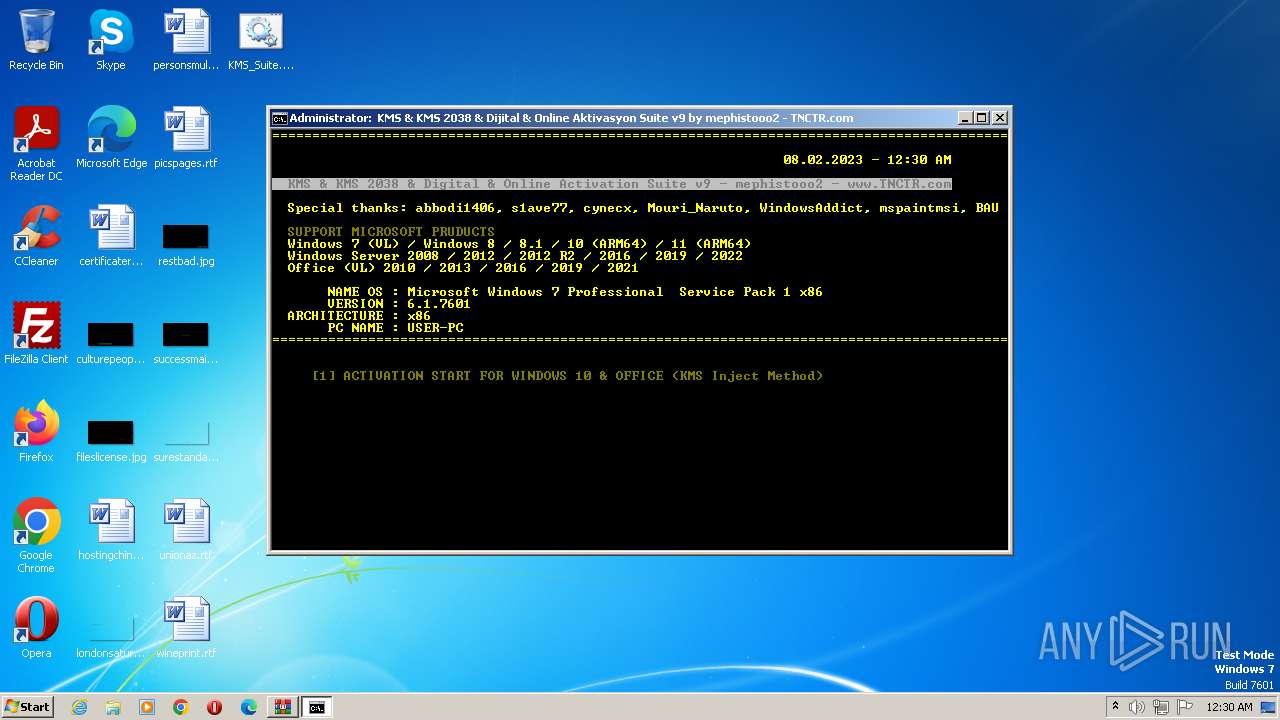The width and height of the screenshot is (1280, 720).
Task: Minimize the KMS Suite console window
Action: click(964, 118)
